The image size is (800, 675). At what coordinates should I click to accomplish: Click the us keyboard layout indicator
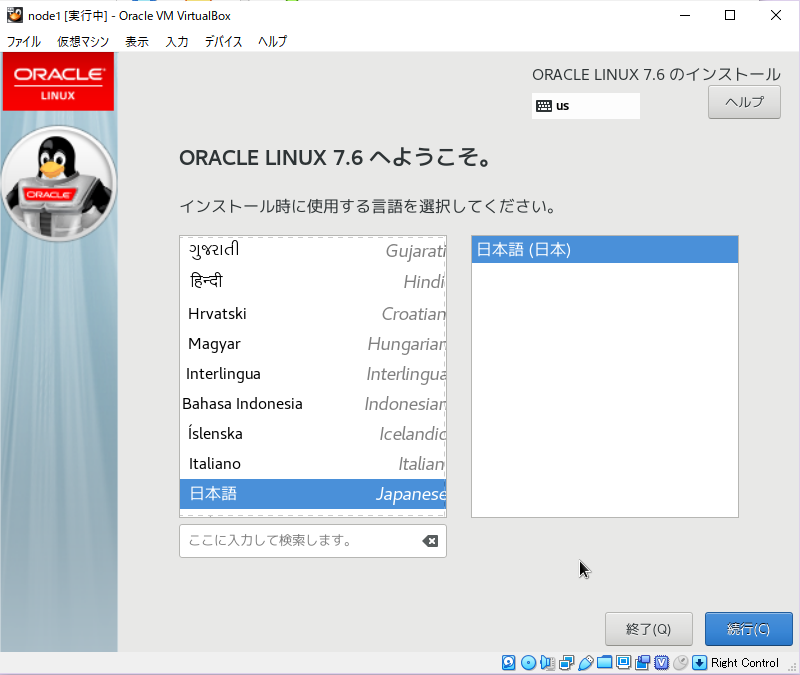click(x=586, y=106)
